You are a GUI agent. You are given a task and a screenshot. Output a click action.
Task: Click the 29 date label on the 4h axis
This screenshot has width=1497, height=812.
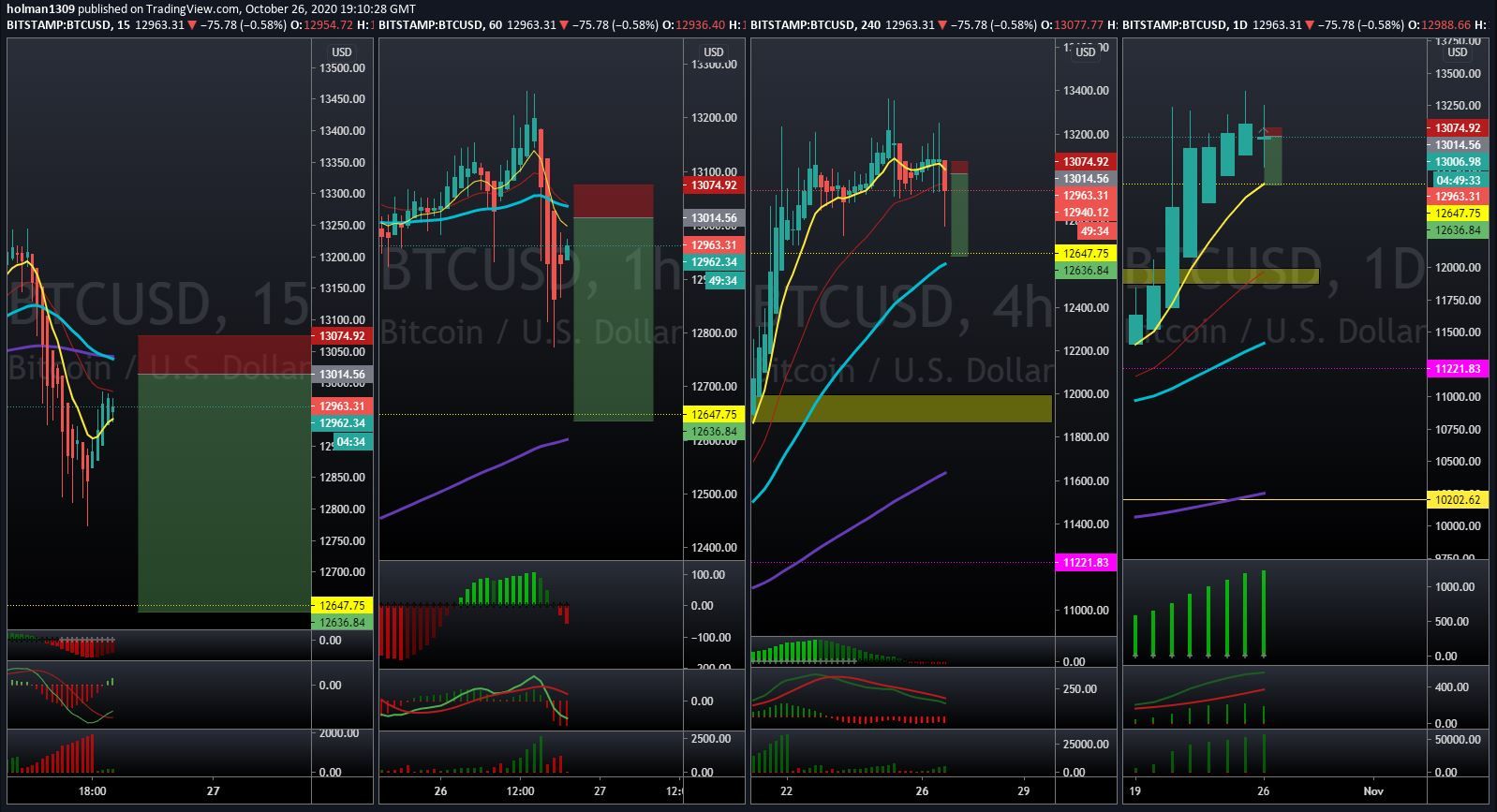pos(1024,790)
